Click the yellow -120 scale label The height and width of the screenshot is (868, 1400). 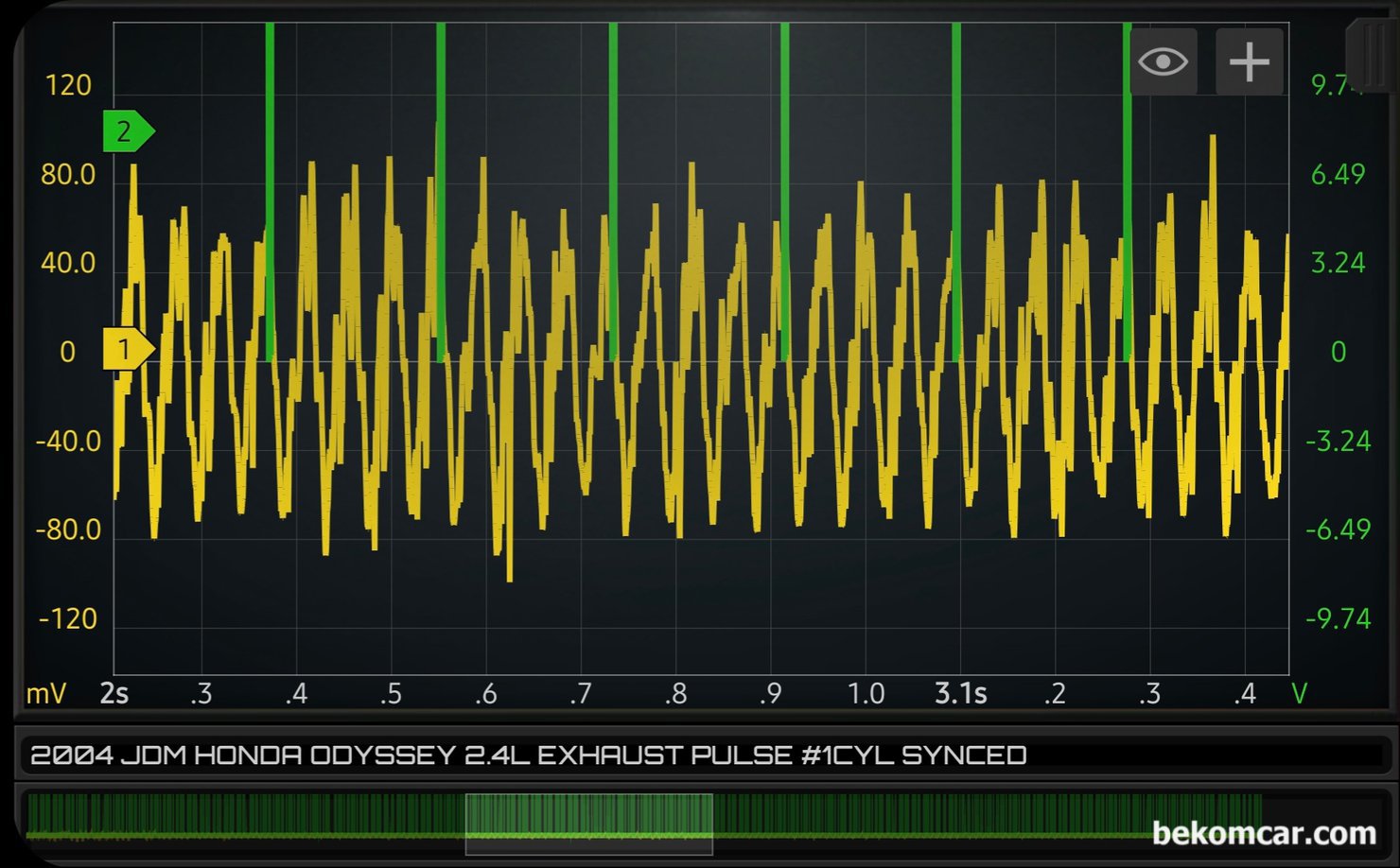pos(68,619)
